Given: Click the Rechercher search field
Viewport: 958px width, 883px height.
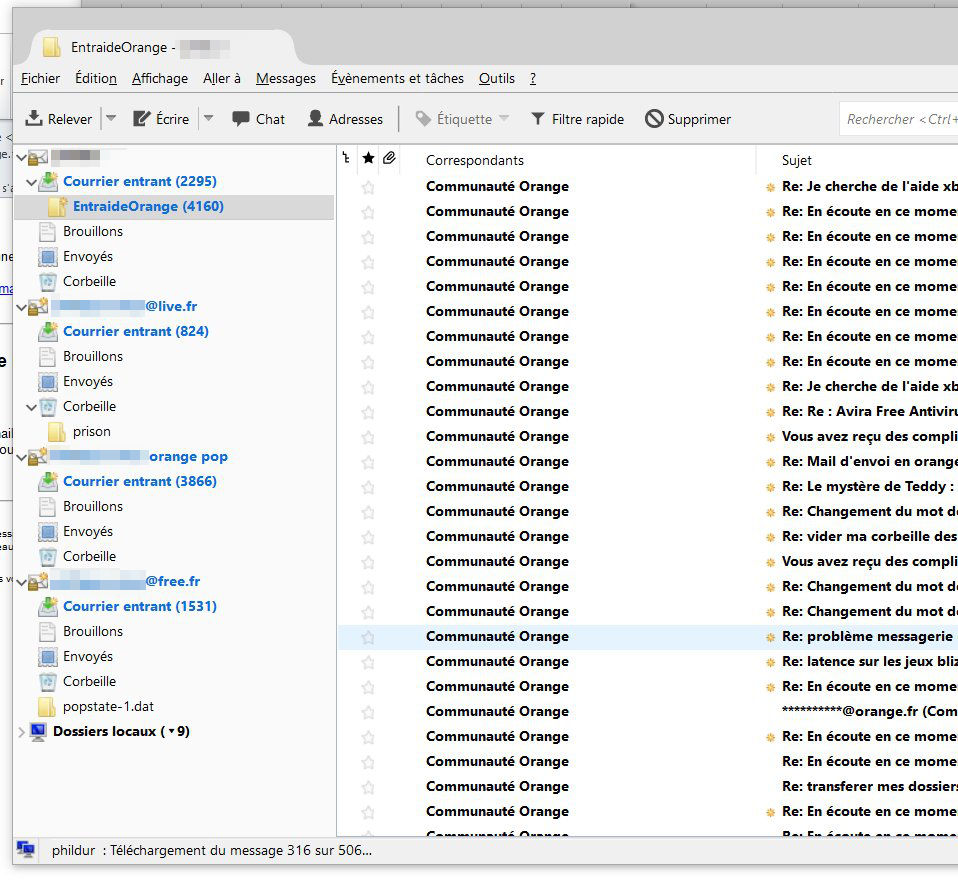Looking at the screenshot, I should click(x=900, y=119).
